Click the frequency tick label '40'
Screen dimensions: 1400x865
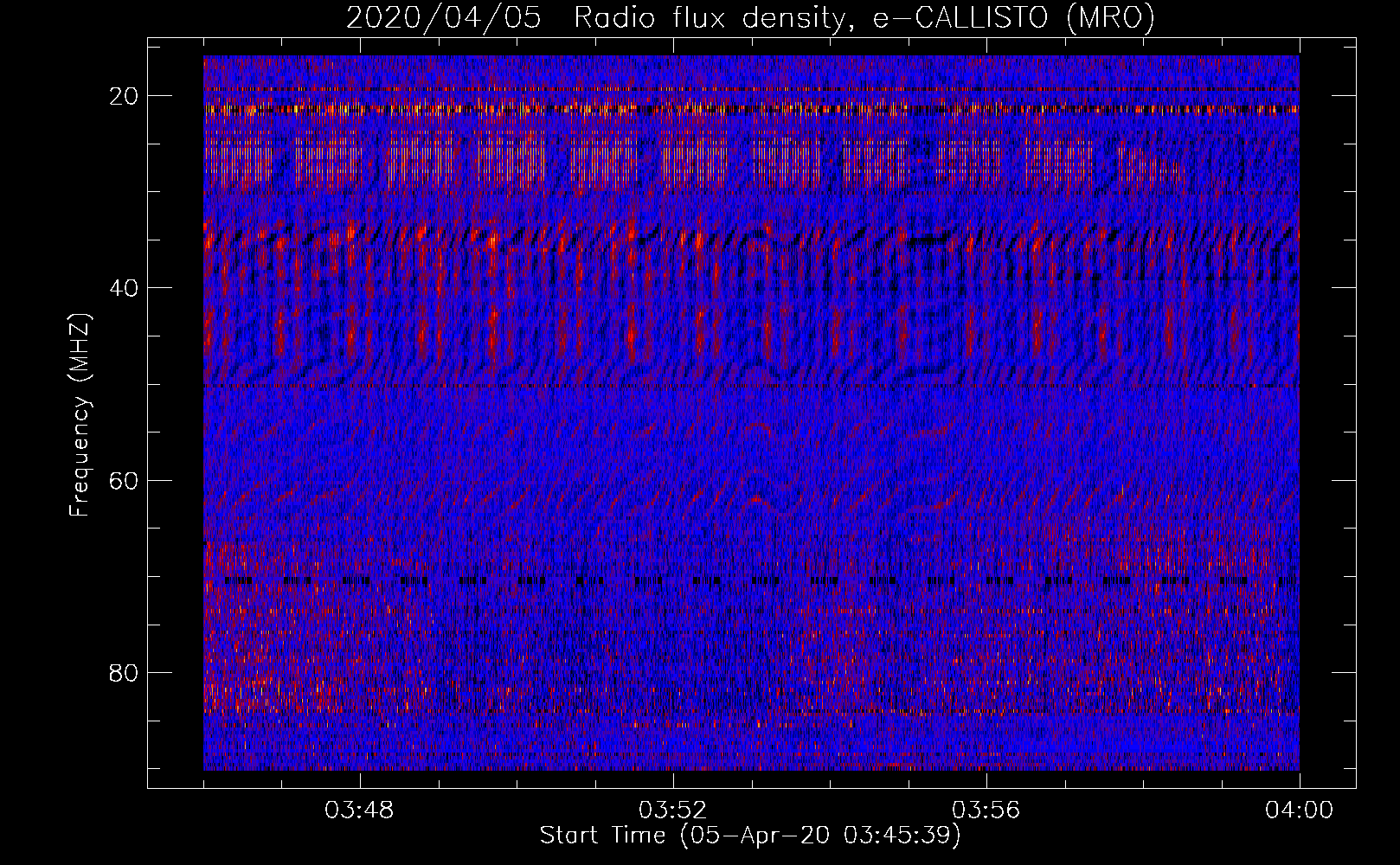coord(125,287)
